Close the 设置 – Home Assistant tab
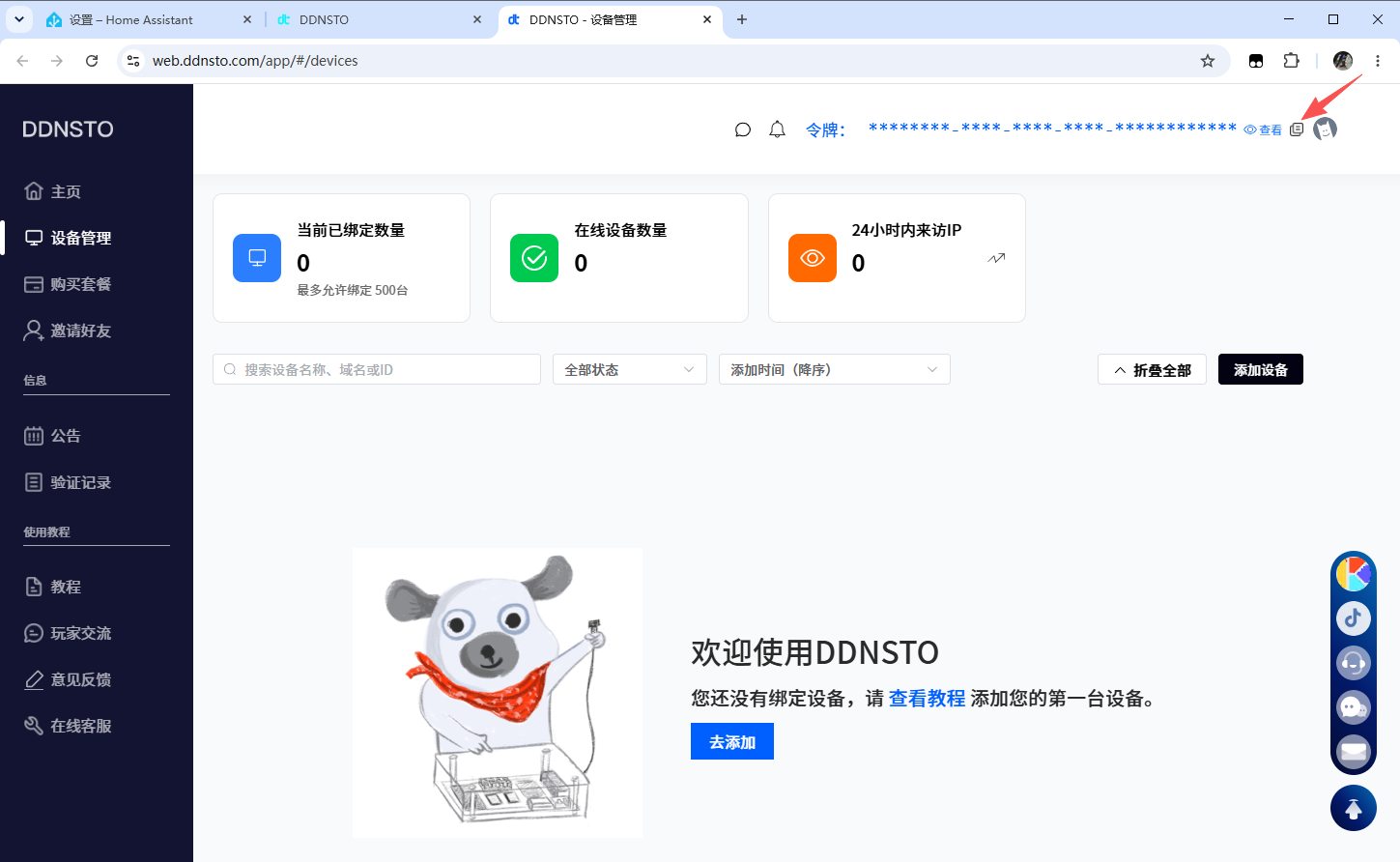 [247, 19]
